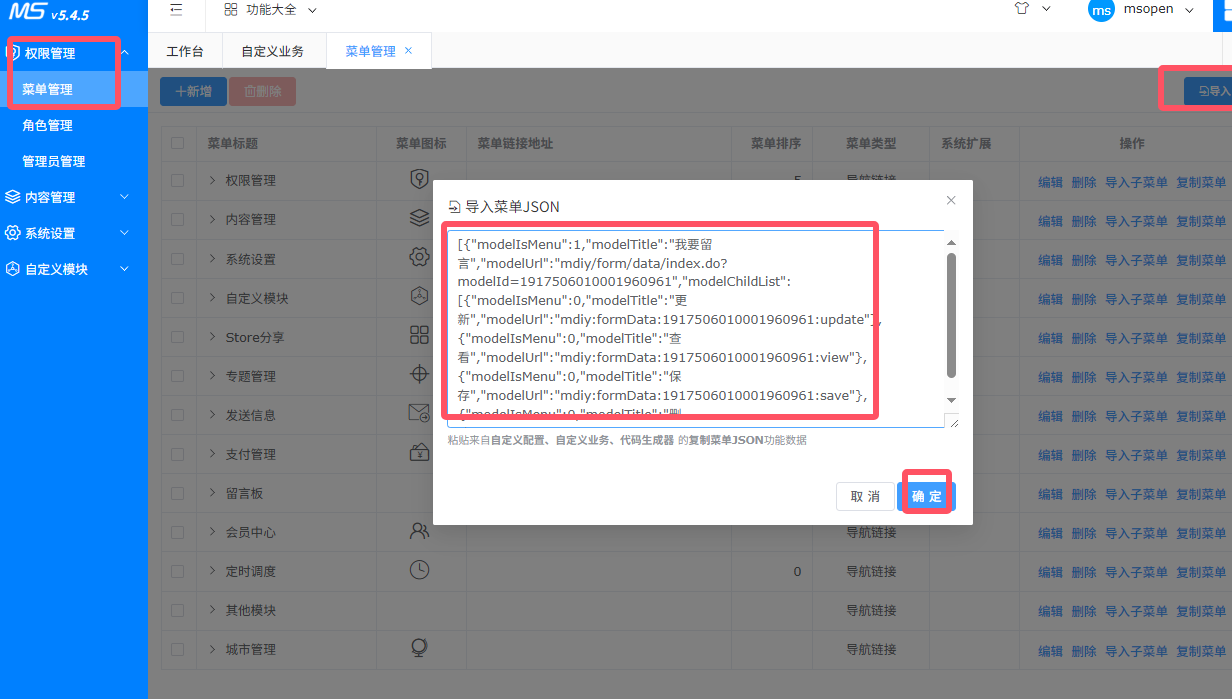Screen dimensions: 1232x699
Task: Click the msopen user avatar icon
Action: [x=1101, y=10]
